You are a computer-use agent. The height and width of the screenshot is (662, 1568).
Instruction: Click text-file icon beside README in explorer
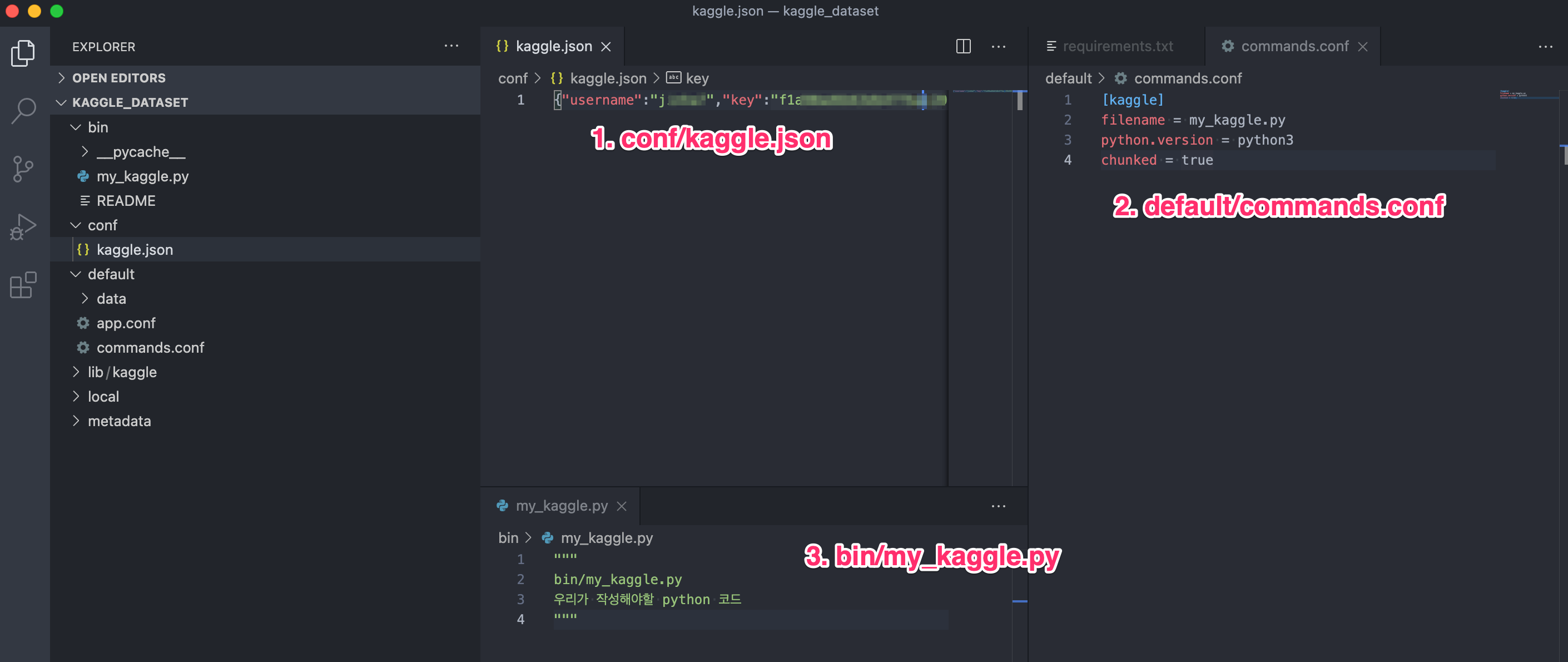click(x=85, y=201)
